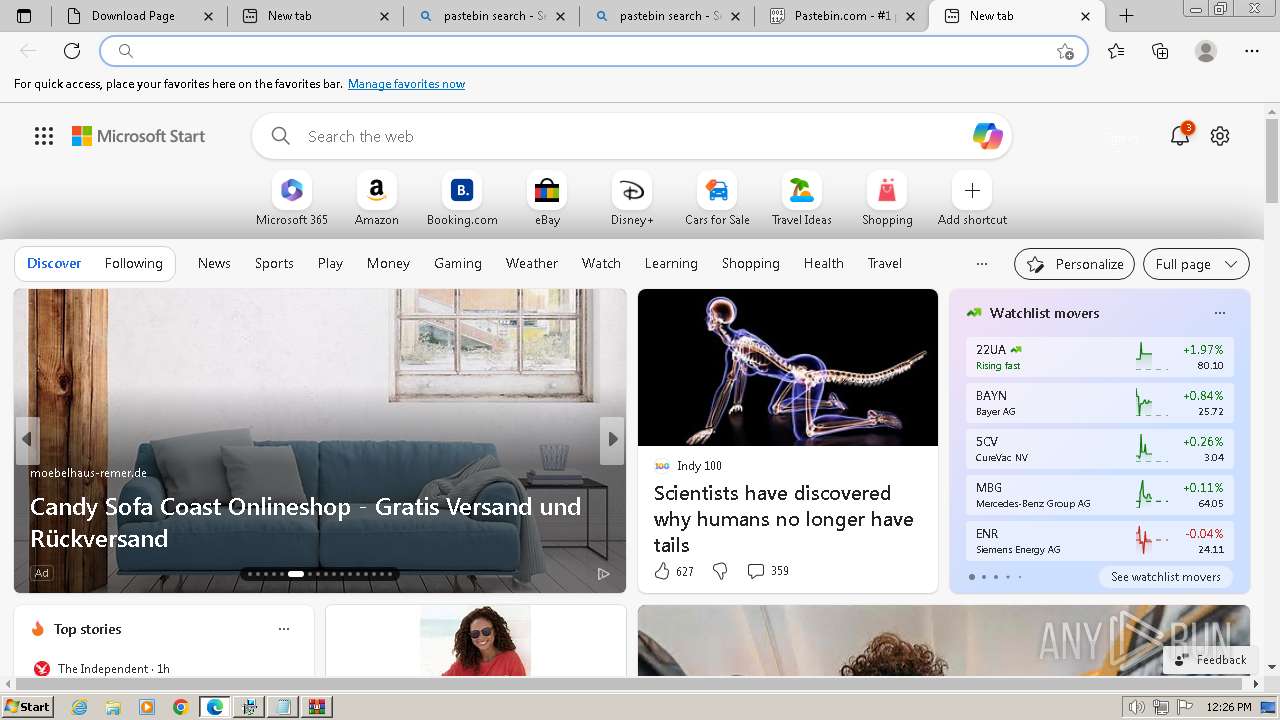Click See watchlist movers
Screen dimensions: 1280x720
(x=1165, y=577)
